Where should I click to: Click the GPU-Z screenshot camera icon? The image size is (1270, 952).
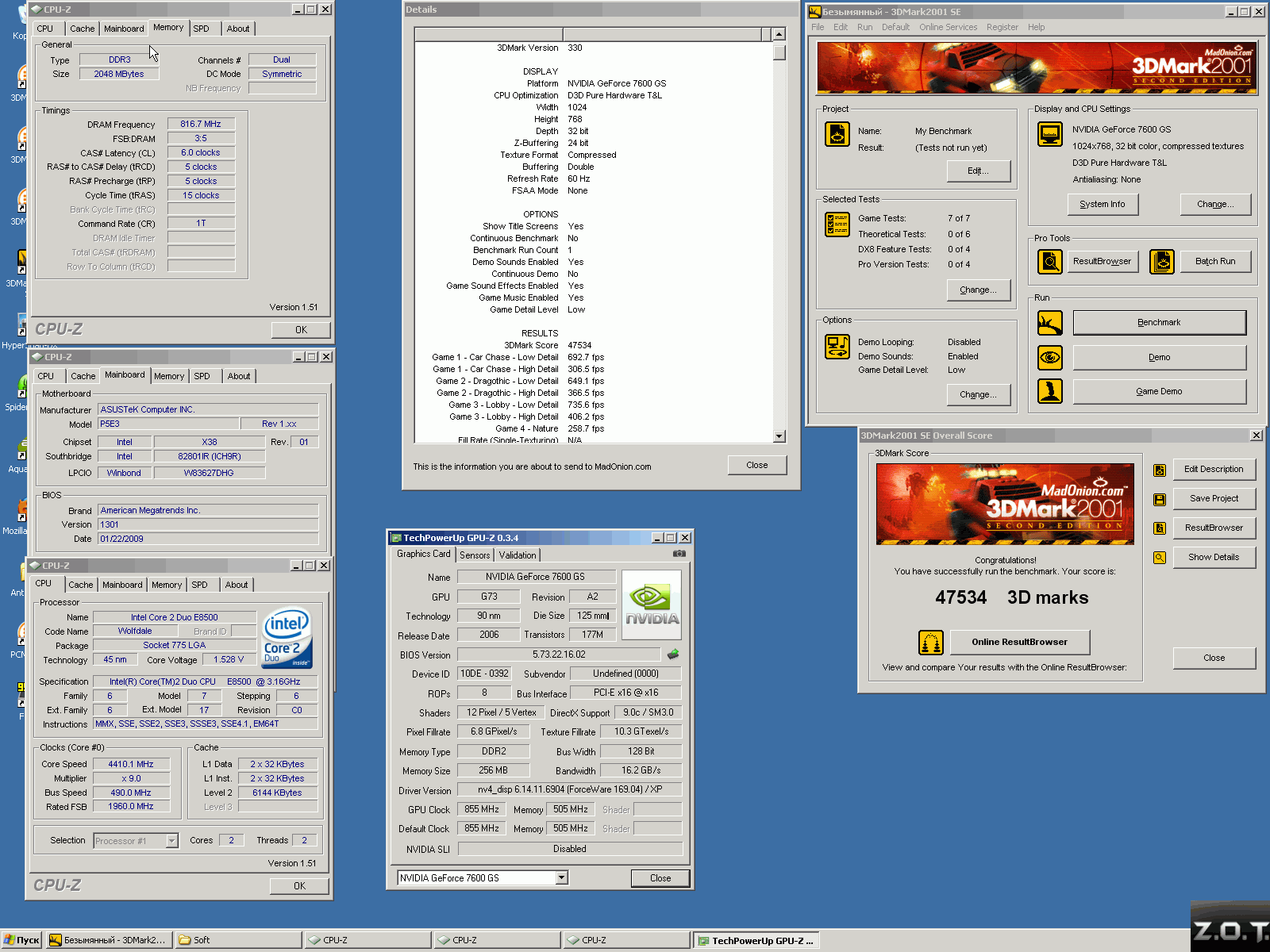679,554
